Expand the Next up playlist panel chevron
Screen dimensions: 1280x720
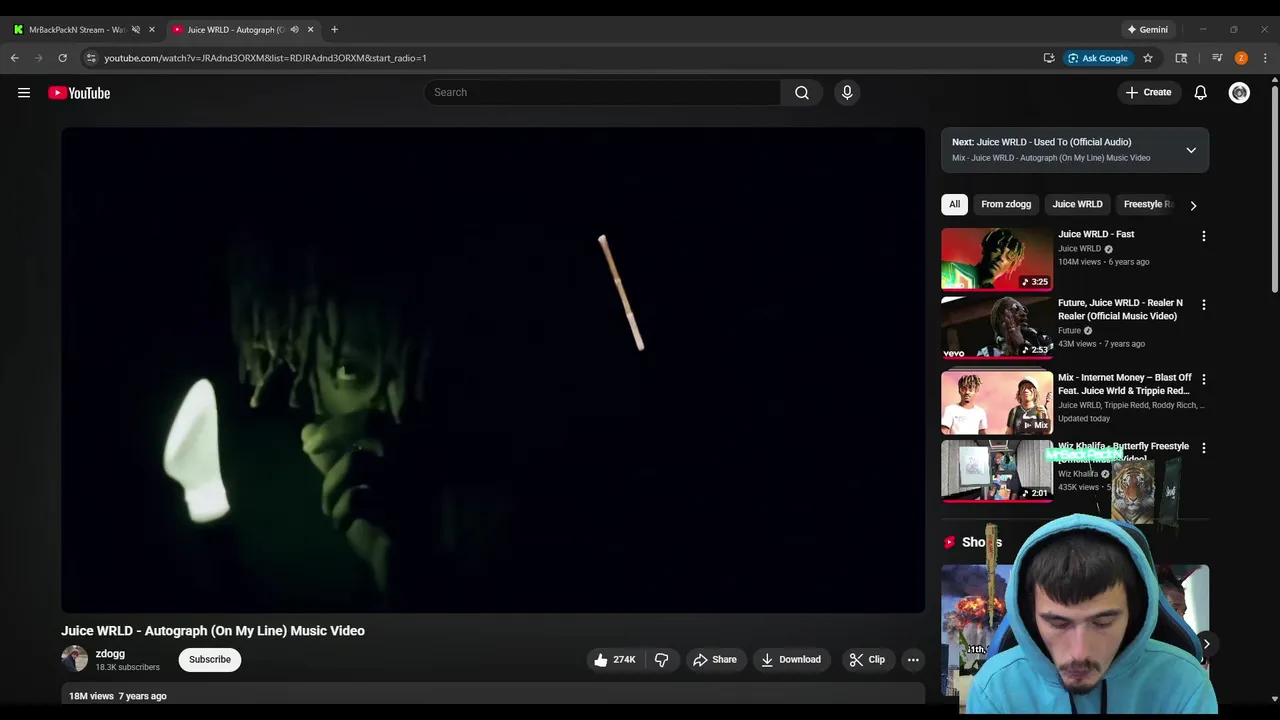1191,150
